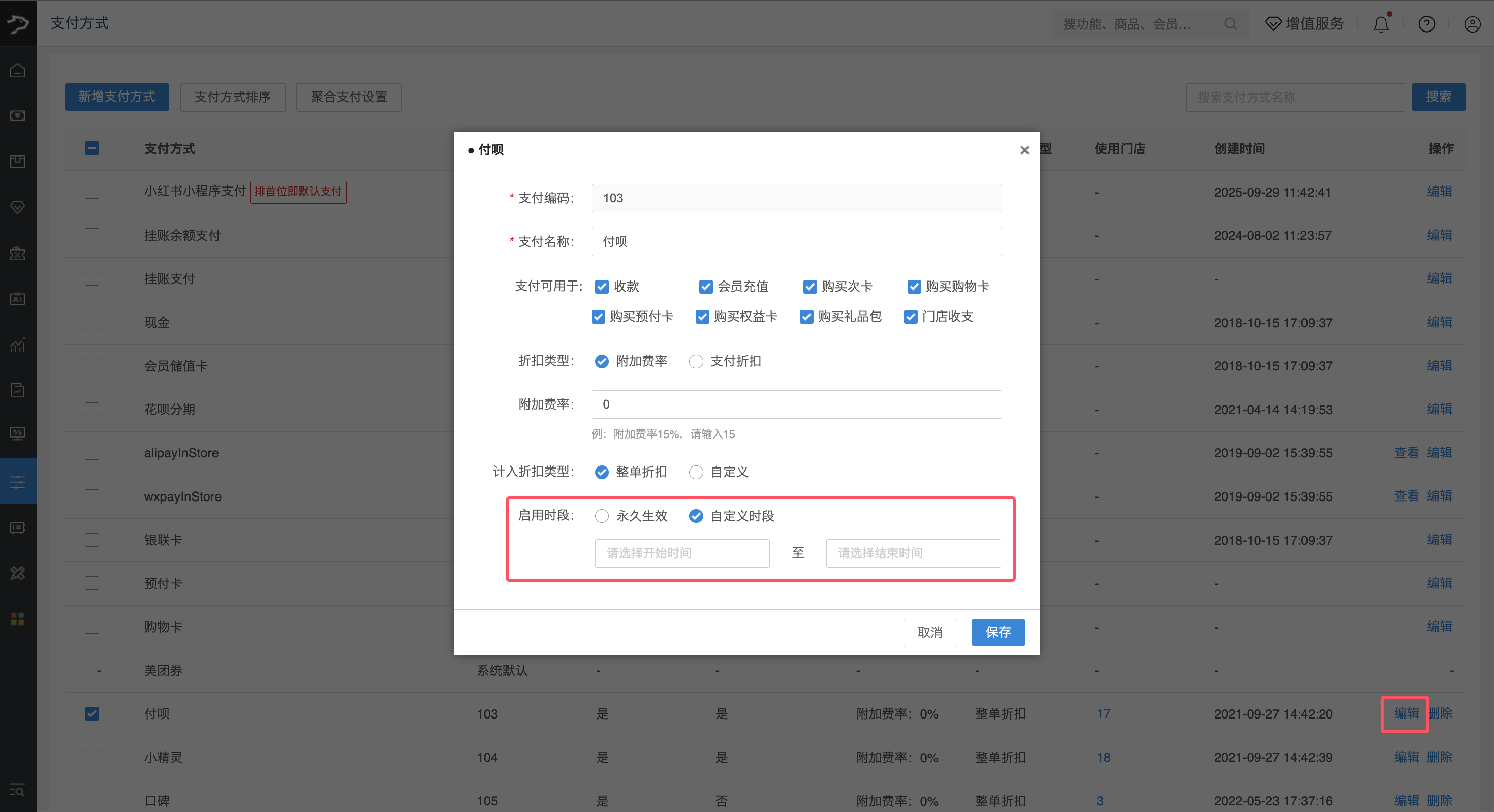Click 删除 link in the 小精灵 row
This screenshot has width=1494, height=812.
point(1440,758)
